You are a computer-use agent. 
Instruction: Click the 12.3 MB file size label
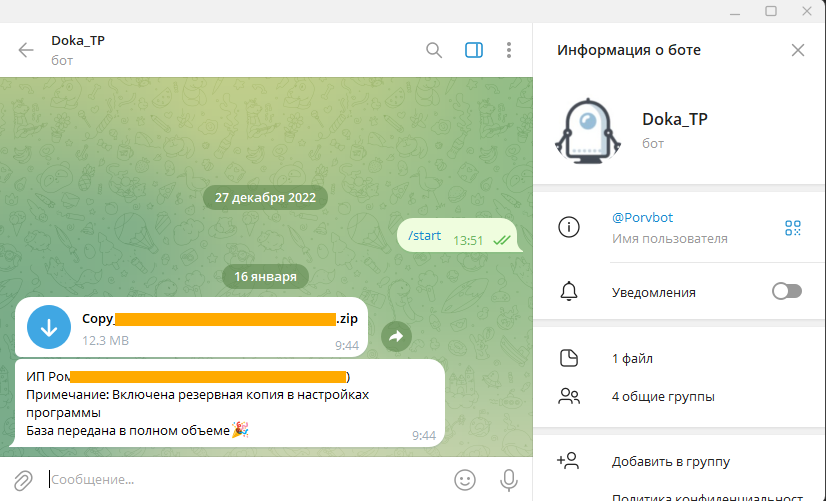[105, 340]
